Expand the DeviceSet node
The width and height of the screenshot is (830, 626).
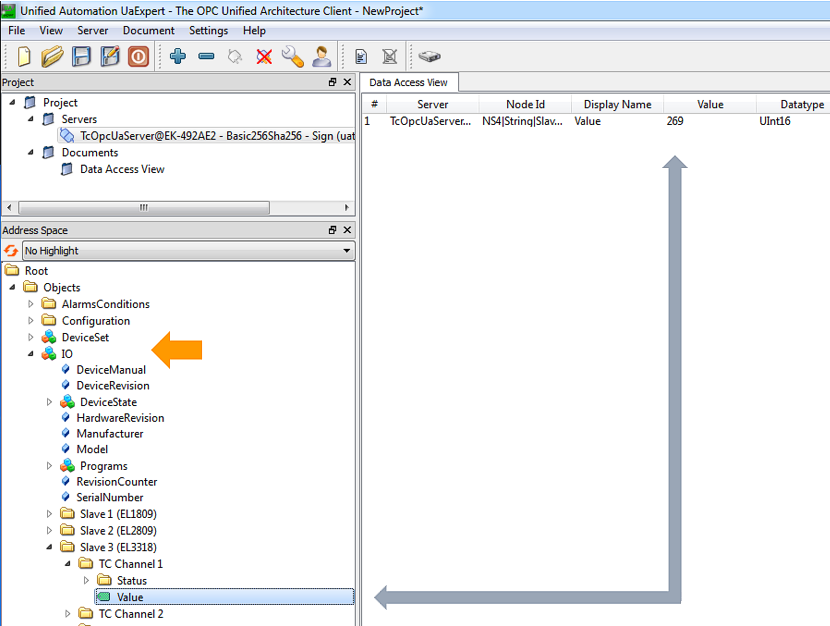click(x=31, y=337)
